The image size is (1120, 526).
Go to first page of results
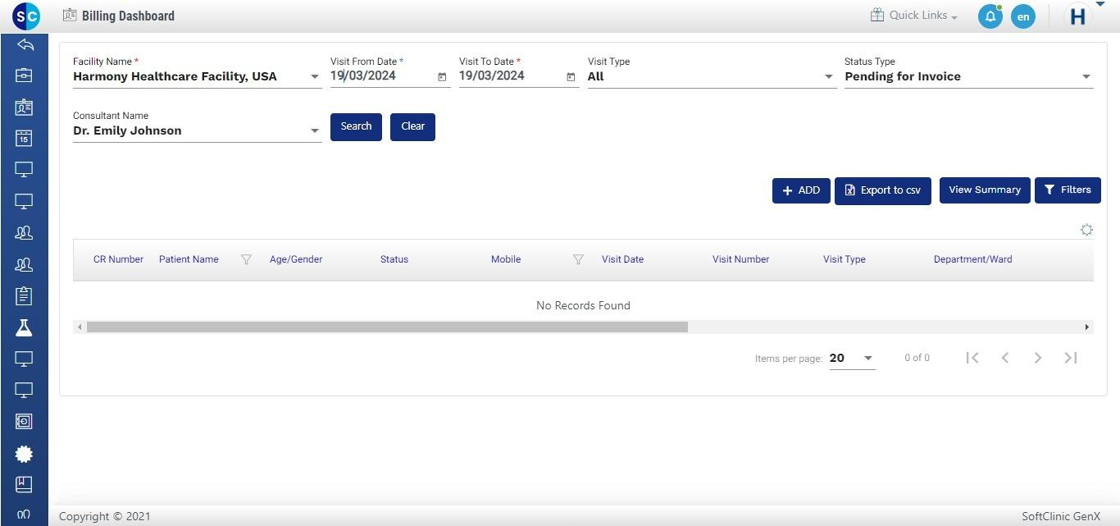point(972,358)
